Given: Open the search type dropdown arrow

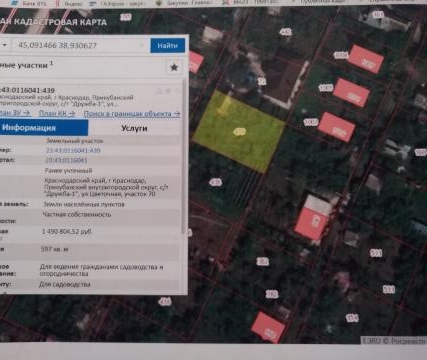Looking at the screenshot, I should [5, 45].
